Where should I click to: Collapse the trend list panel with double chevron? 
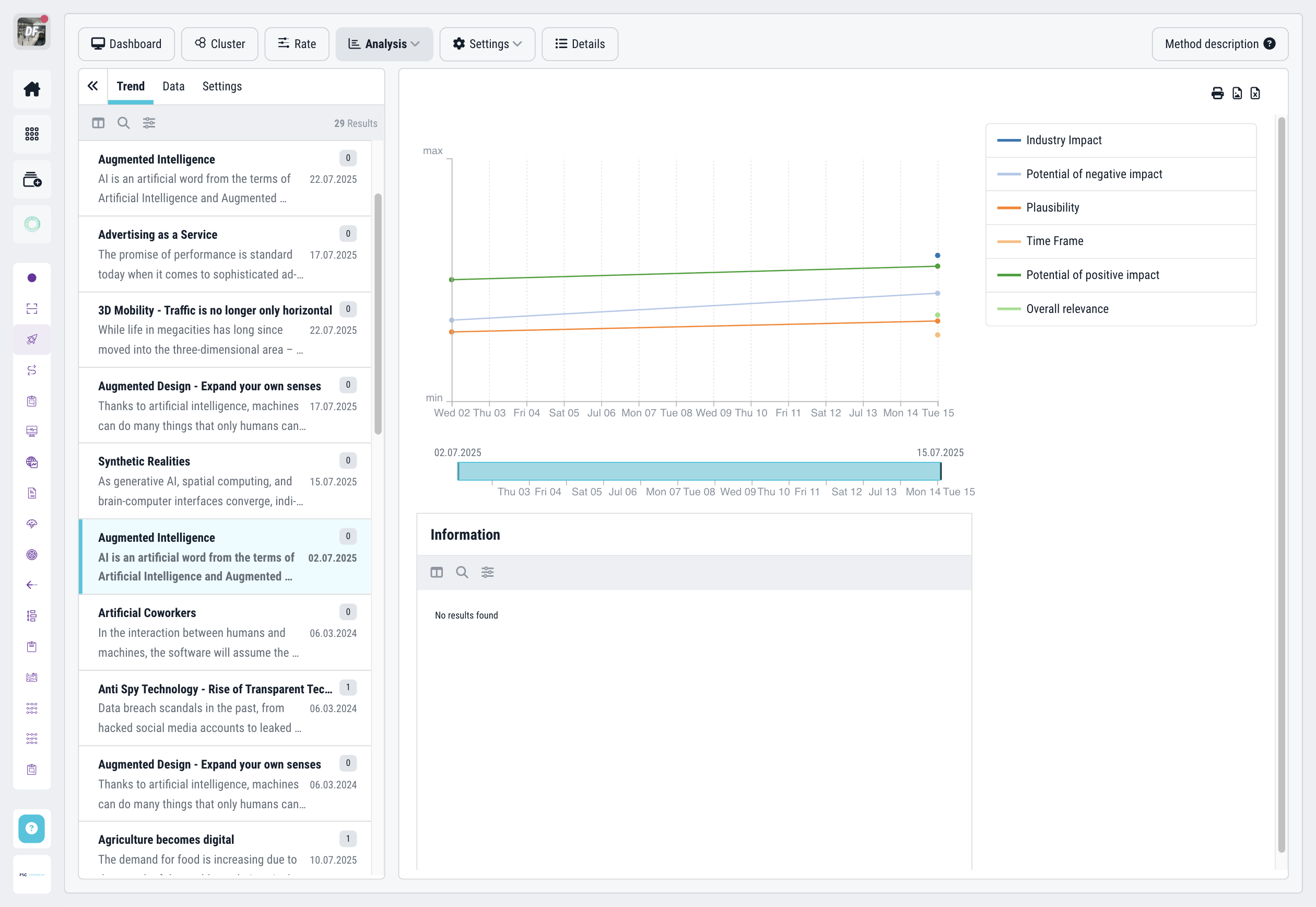[92, 86]
